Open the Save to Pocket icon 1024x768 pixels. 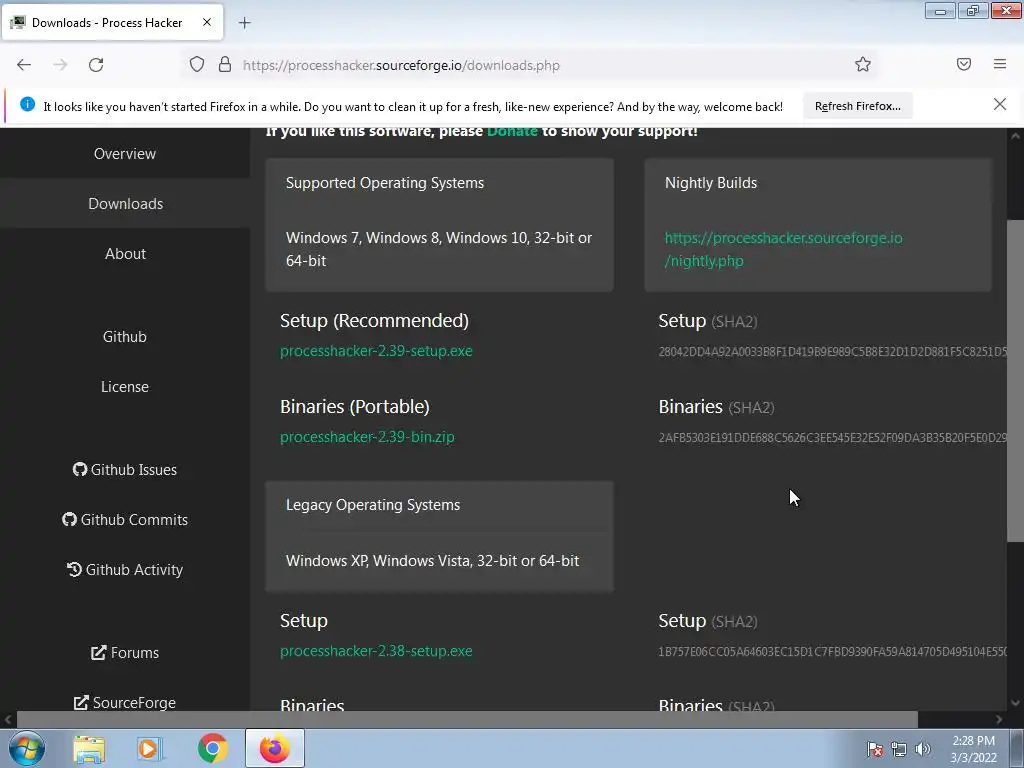tap(964, 64)
